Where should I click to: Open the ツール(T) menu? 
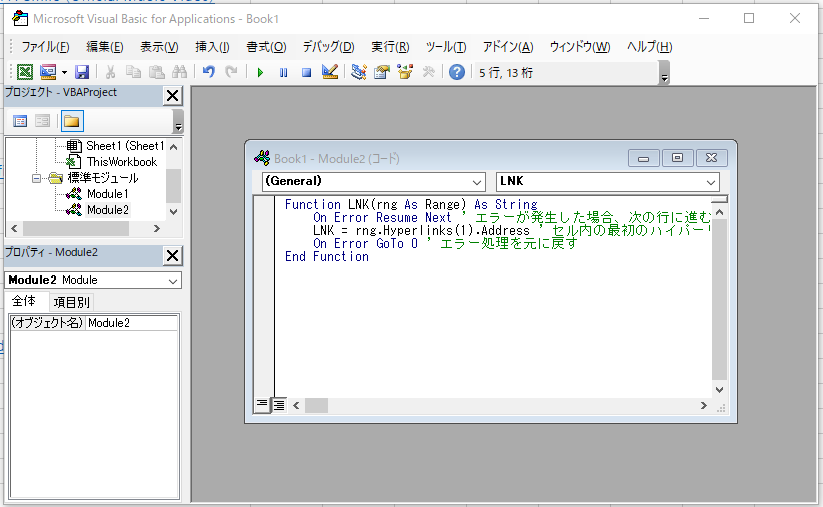pyautogui.click(x=446, y=47)
